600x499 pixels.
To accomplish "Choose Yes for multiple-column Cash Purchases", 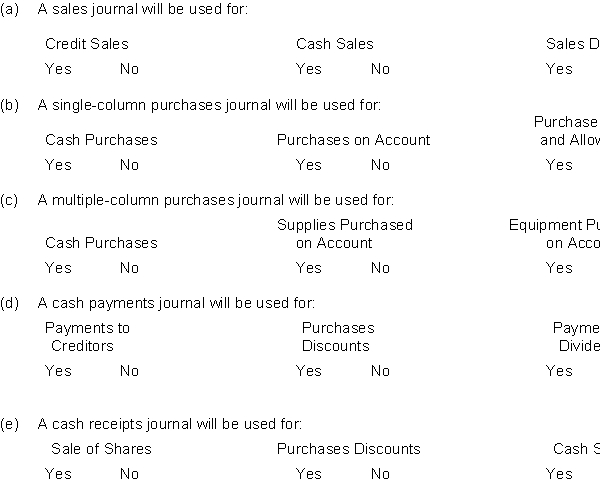I will point(58,268).
